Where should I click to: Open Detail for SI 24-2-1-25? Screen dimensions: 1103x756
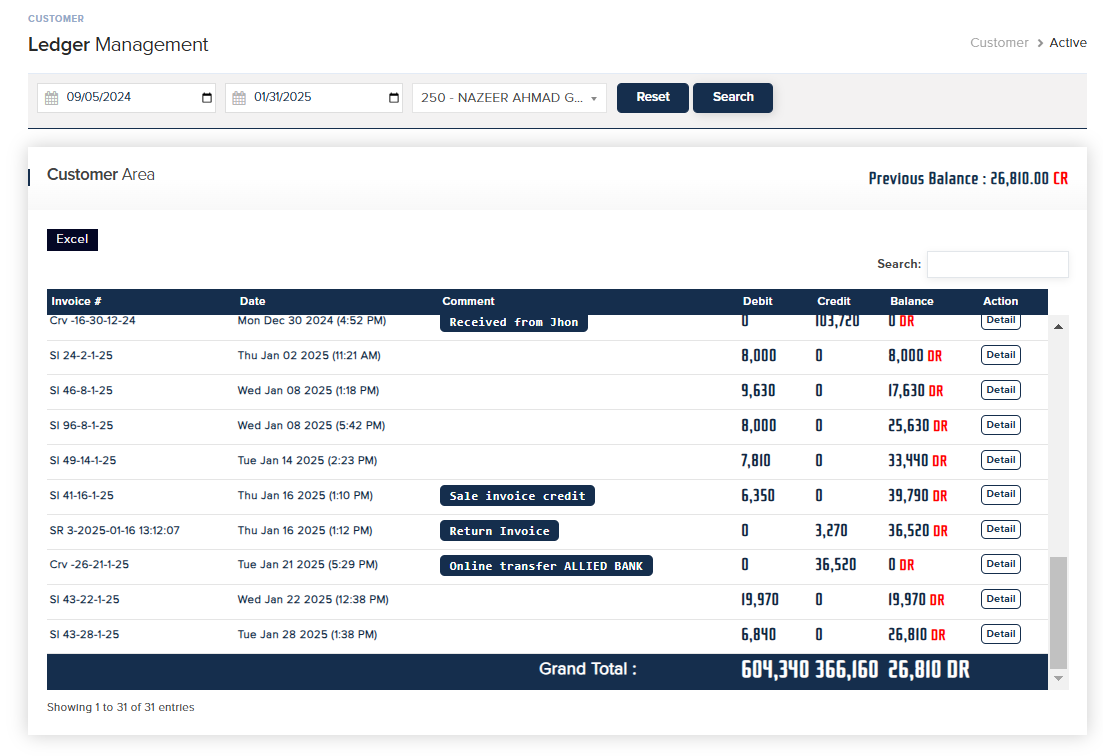(x=1000, y=355)
